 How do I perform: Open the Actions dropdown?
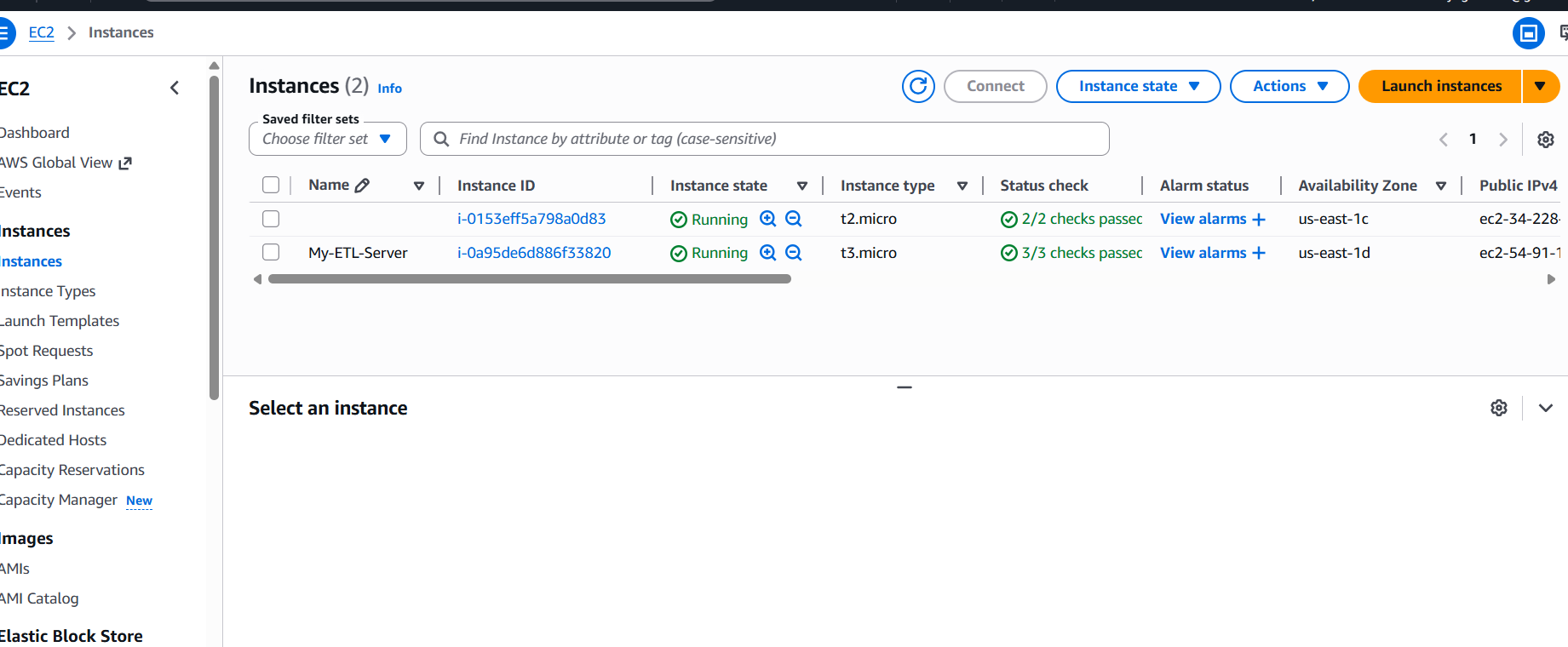pyautogui.click(x=1289, y=86)
